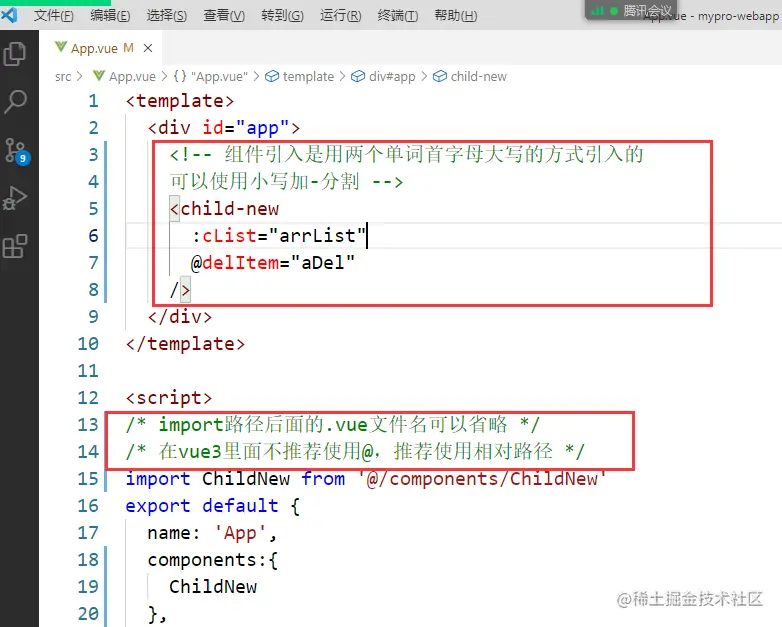This screenshot has width=782, height=627.
Task: Click the div#app breadcrumb segment
Action: [x=384, y=76]
